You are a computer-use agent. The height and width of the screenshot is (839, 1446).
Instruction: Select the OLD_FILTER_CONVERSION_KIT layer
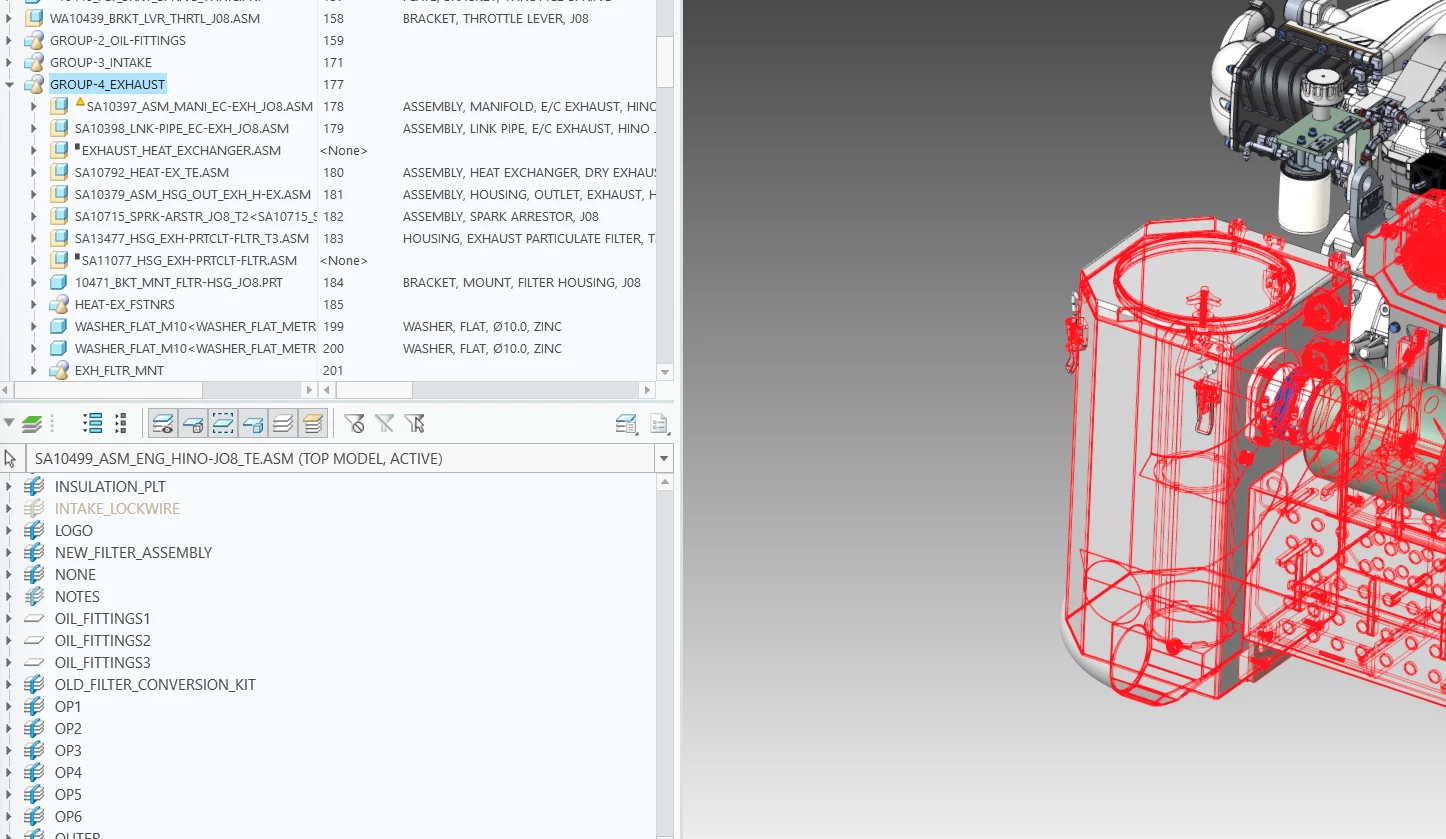coord(155,685)
